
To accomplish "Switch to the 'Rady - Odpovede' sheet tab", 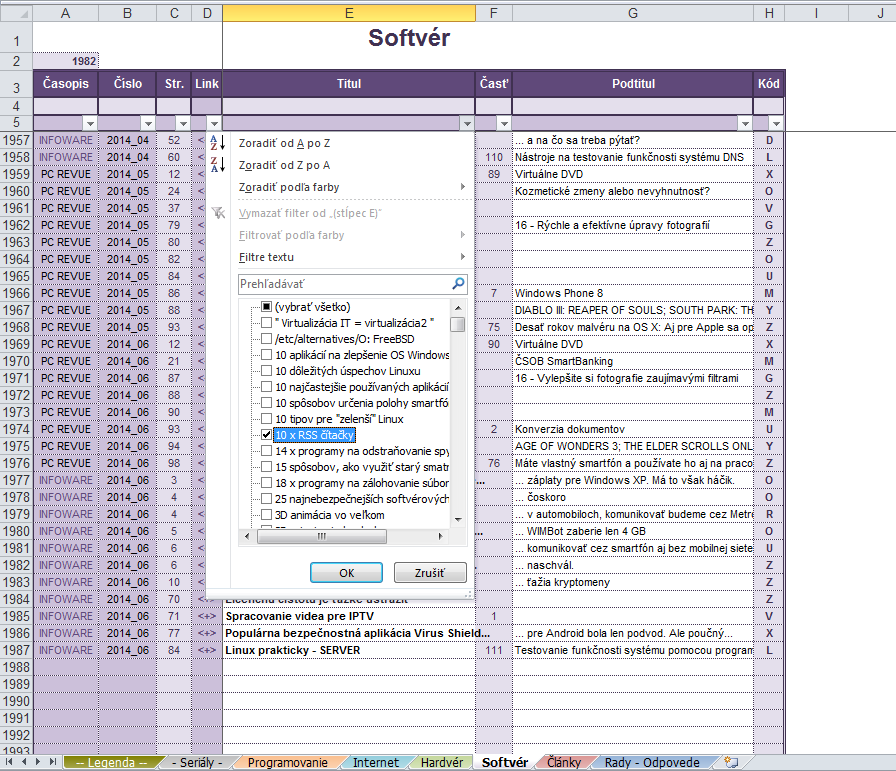I will click(652, 762).
